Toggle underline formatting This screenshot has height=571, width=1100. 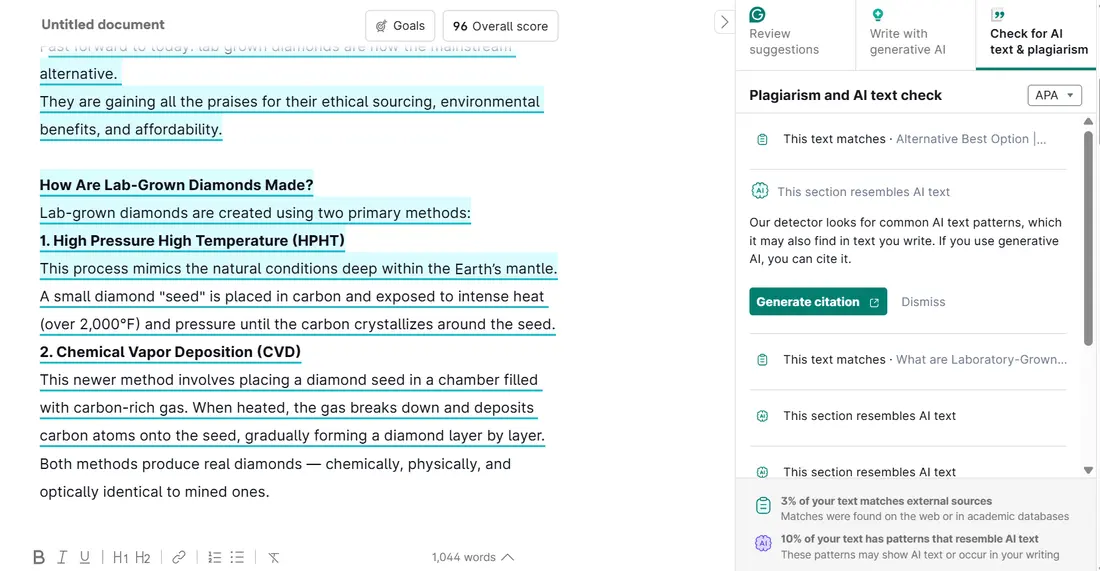click(x=85, y=557)
